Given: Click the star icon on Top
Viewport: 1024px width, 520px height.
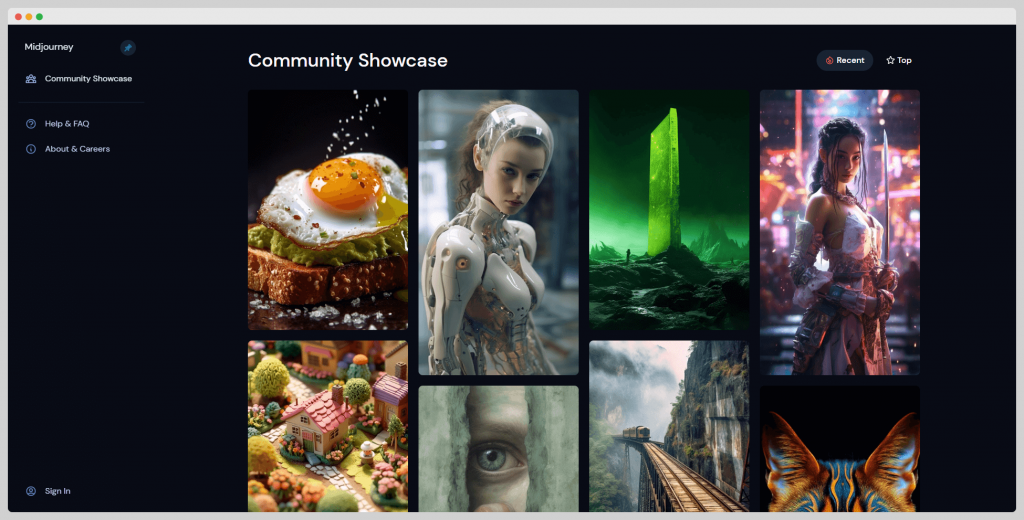Looking at the screenshot, I should 890,61.
